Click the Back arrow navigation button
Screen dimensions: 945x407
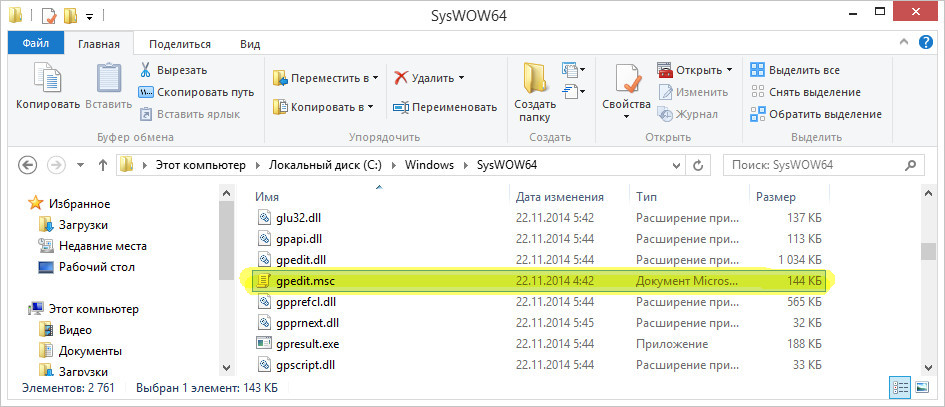click(27, 164)
